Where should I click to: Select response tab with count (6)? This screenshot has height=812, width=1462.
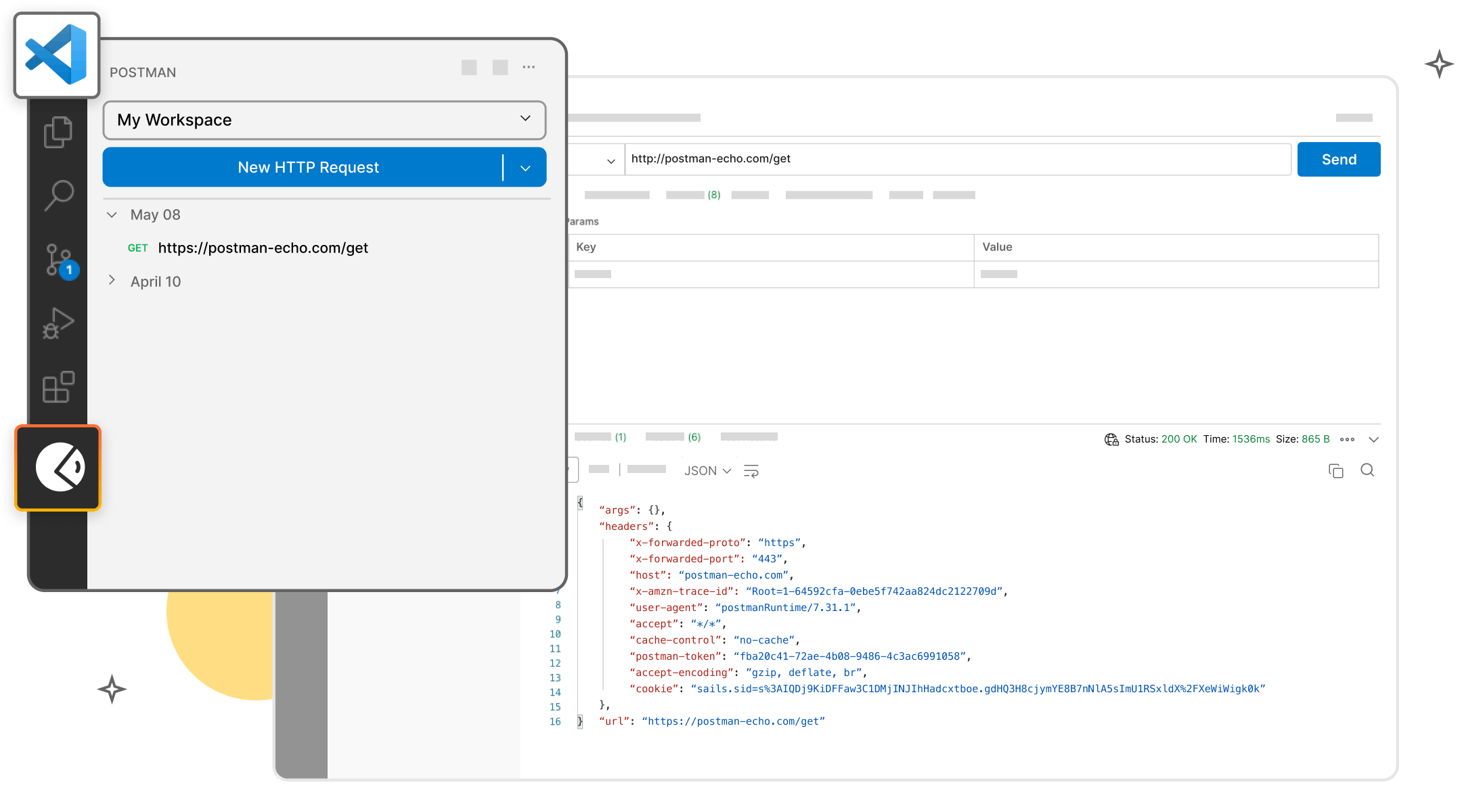point(673,437)
